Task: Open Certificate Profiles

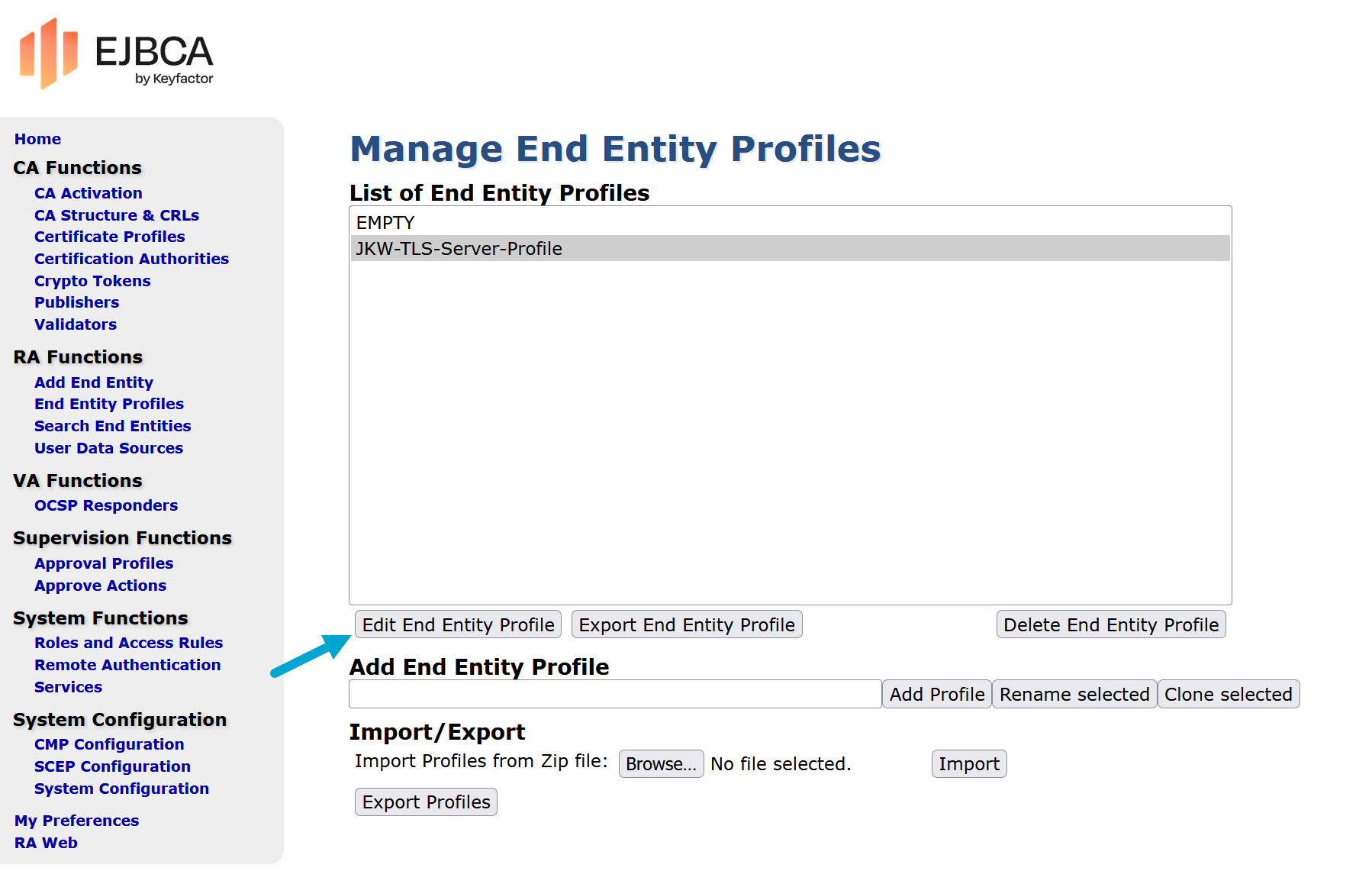Action: tap(109, 237)
